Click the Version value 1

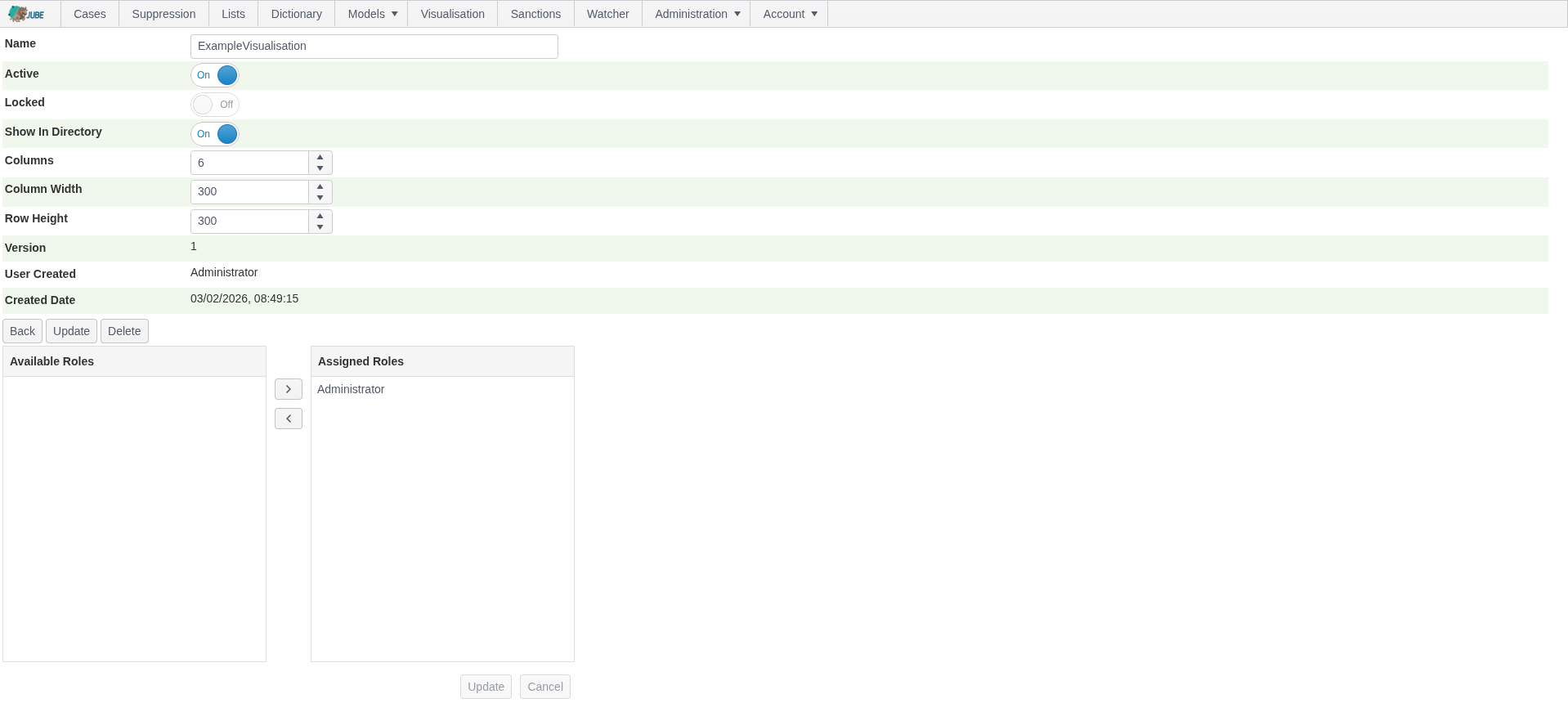[194, 246]
